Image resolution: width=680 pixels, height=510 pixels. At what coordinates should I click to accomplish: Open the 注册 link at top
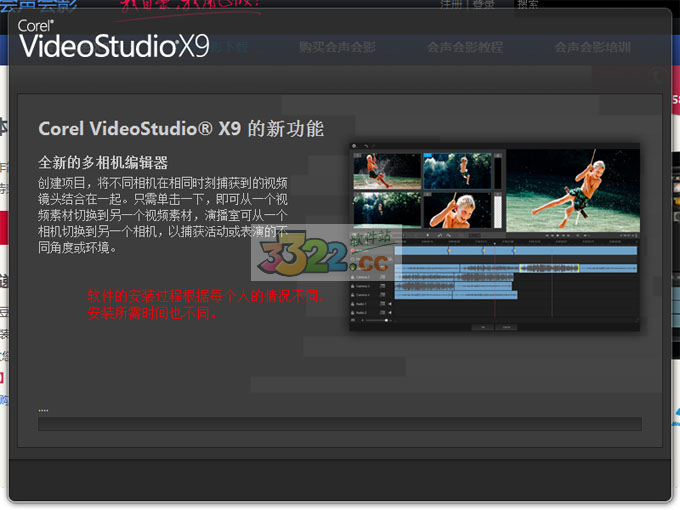coord(452,5)
